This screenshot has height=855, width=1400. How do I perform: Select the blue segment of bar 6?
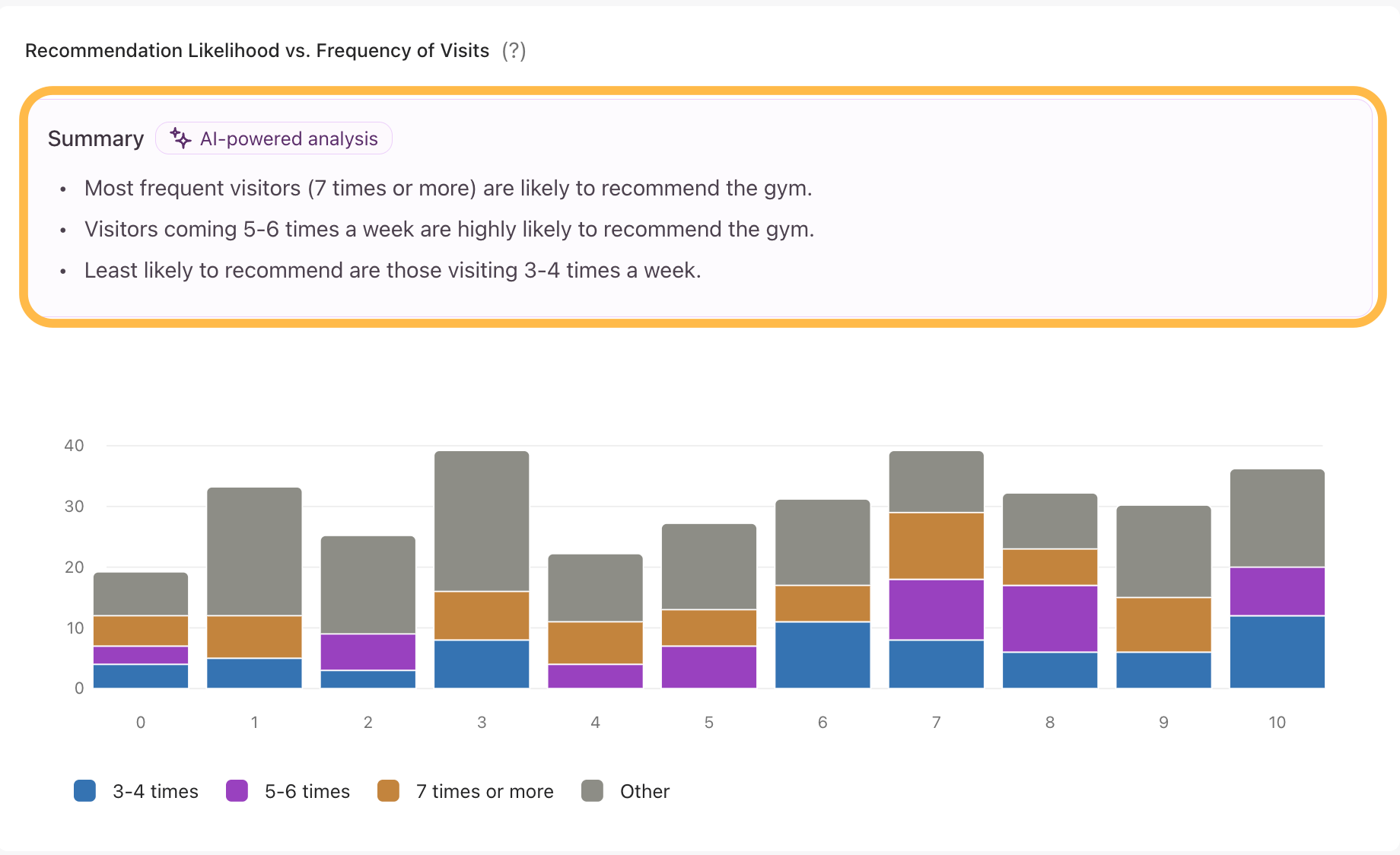[x=822, y=655]
